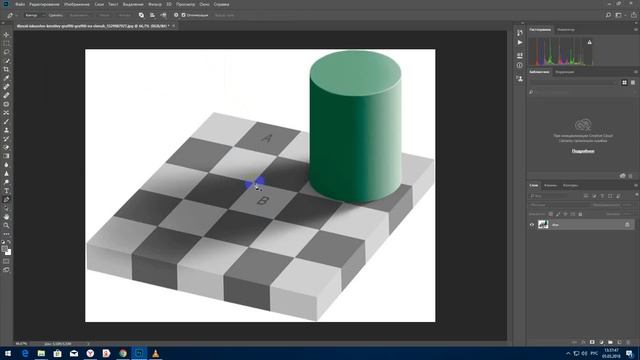Viewport: 640px width, 360px height.
Task: Select the Rectangular Marquee tool
Action: (x=6, y=43)
